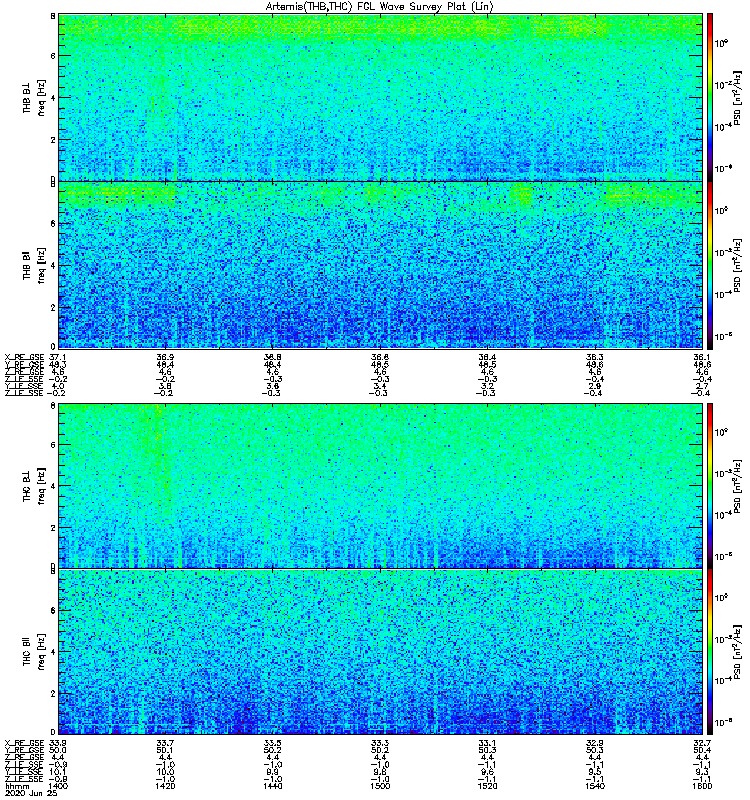Click the THB B⊥ freq [Hz] axis label
The height and width of the screenshot is (800, 750).
tap(34, 97)
